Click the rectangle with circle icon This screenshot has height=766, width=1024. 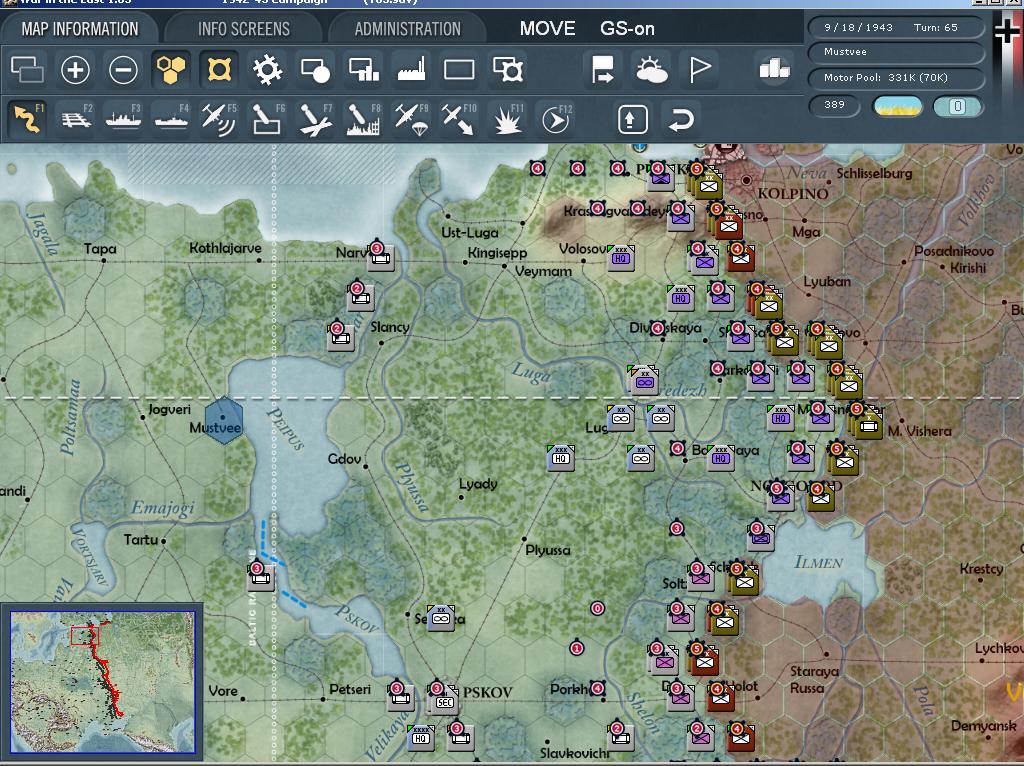pos(315,69)
